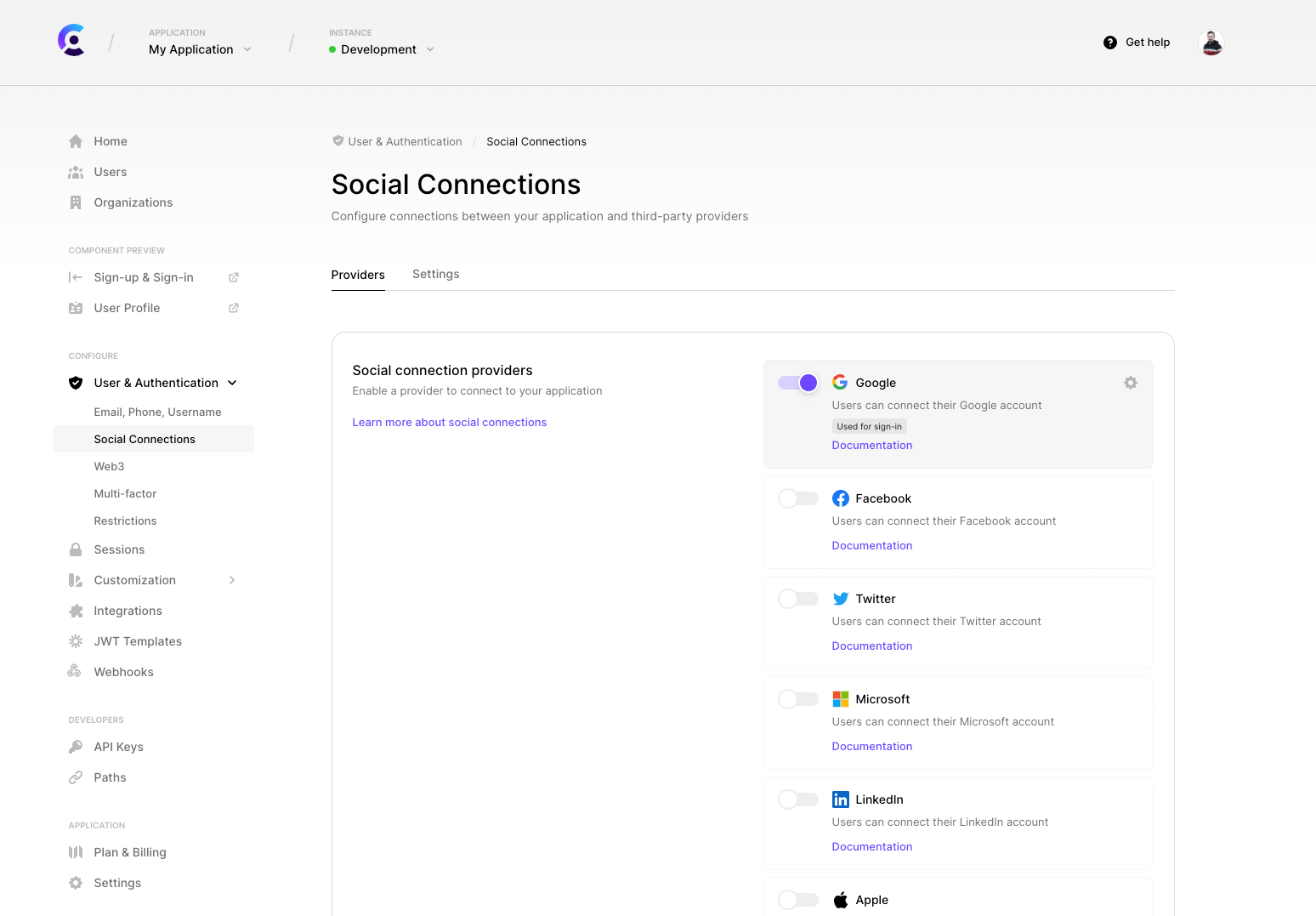
Task: Open the Development instance dropdown
Action: pos(382,49)
